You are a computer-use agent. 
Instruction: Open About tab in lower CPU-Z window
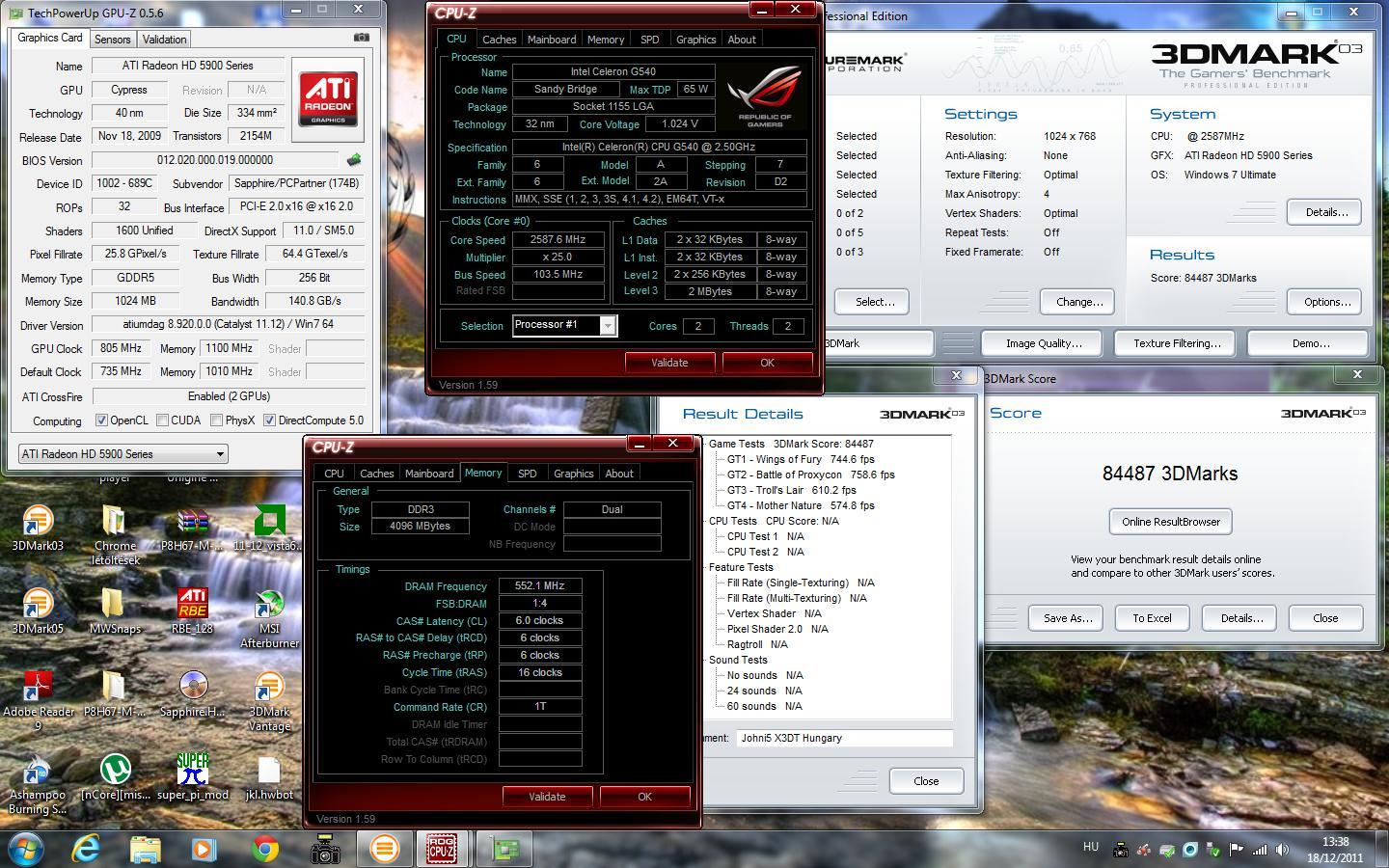pyautogui.click(x=619, y=474)
